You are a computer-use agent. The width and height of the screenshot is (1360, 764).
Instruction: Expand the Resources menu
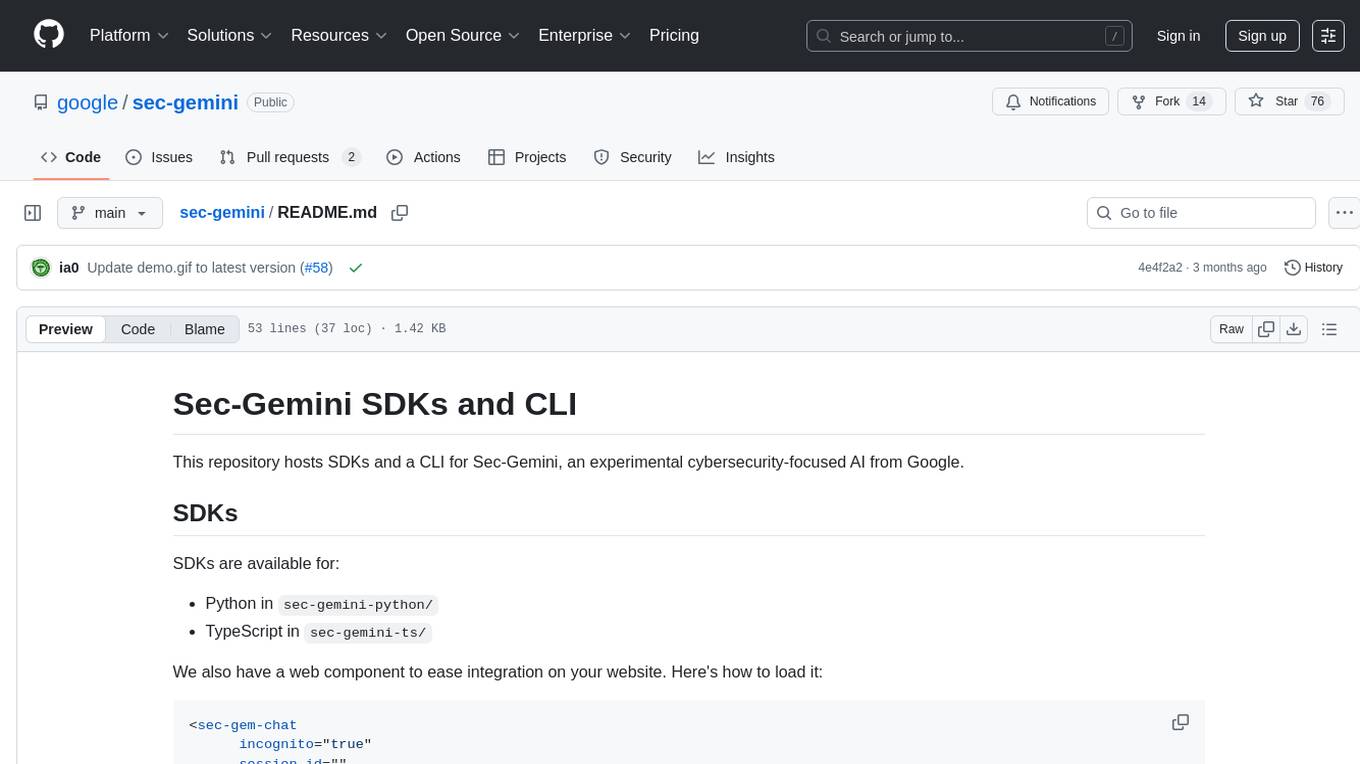click(339, 35)
